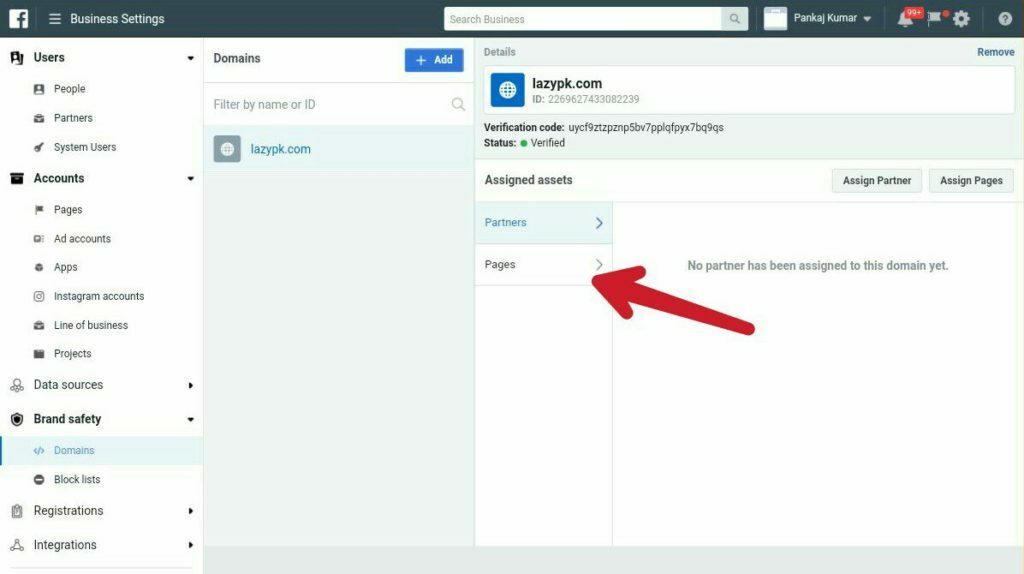
Task: Open settings gear icon in top bar
Action: point(961,19)
